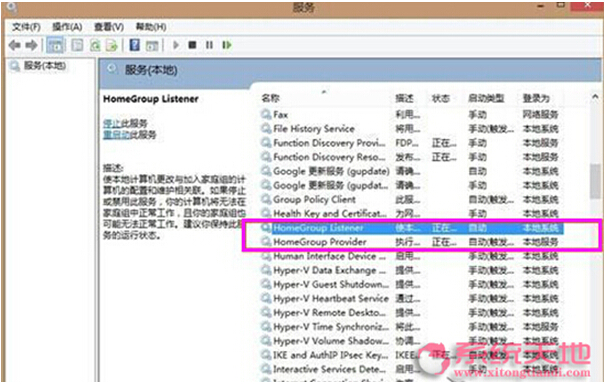605x390 pixels.
Task: Click the Back arrow toolbar icon
Action: [x=15, y=46]
